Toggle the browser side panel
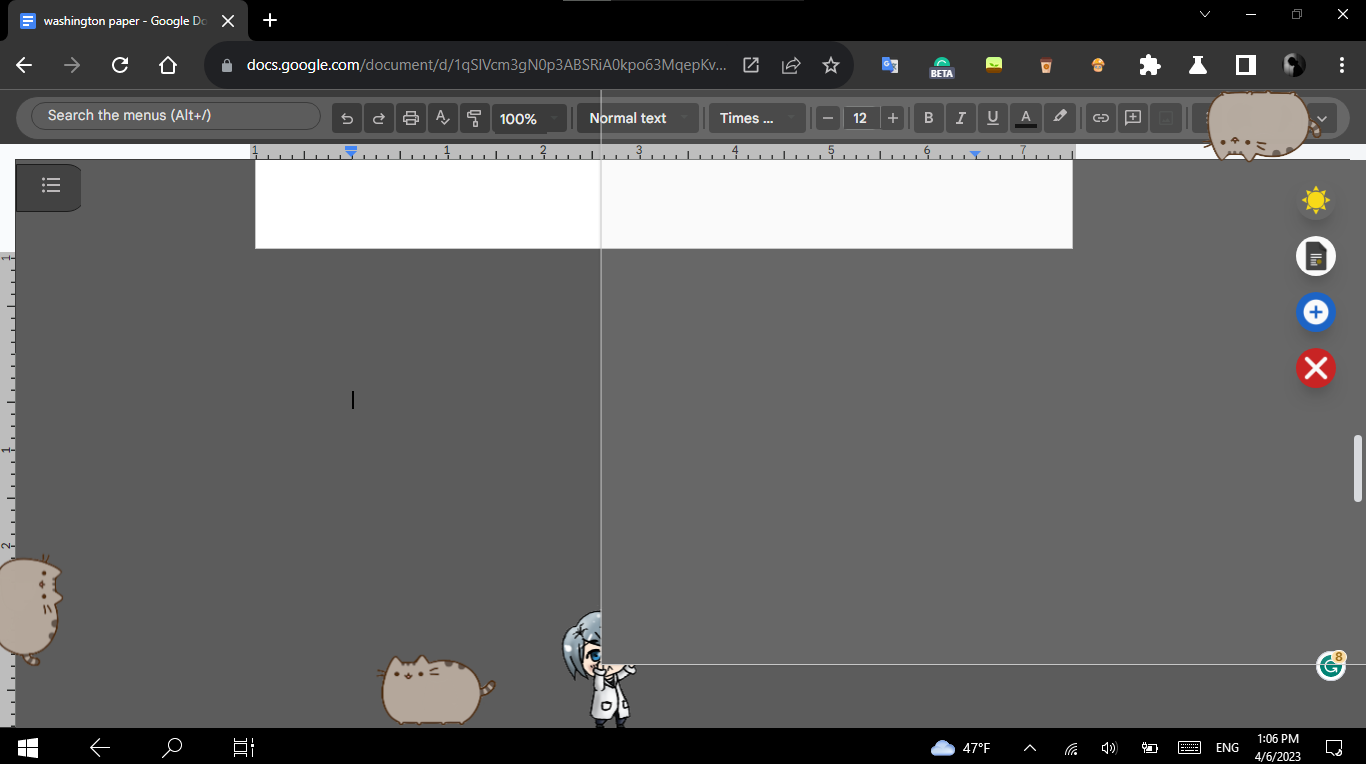Screen dimensions: 1366x764 [1246, 65]
